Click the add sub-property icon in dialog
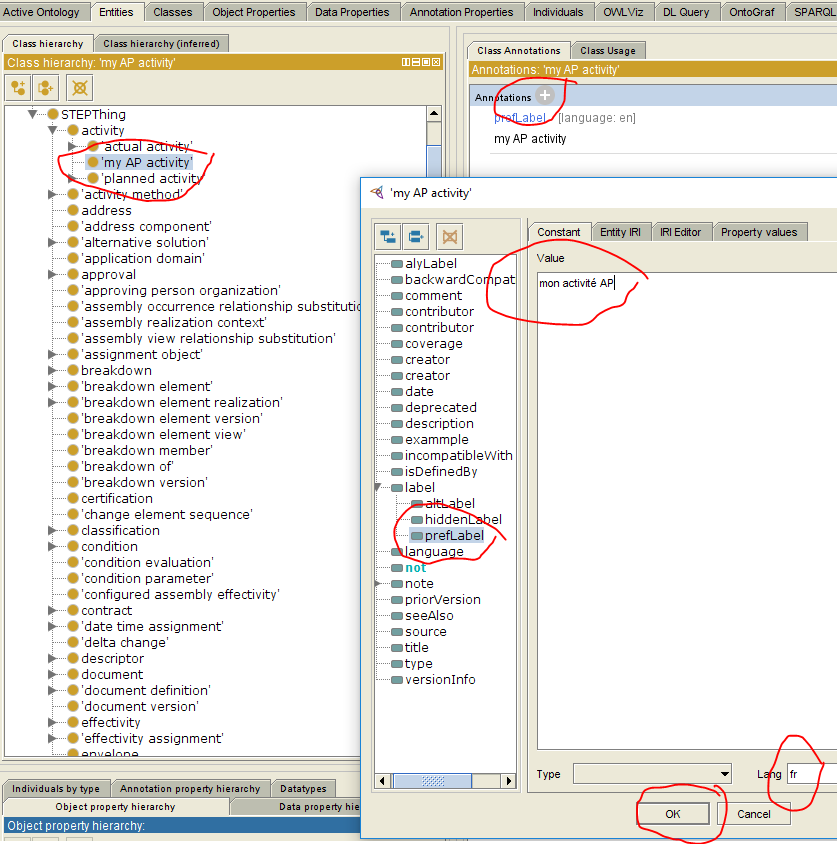The width and height of the screenshot is (837, 844). coord(388,237)
